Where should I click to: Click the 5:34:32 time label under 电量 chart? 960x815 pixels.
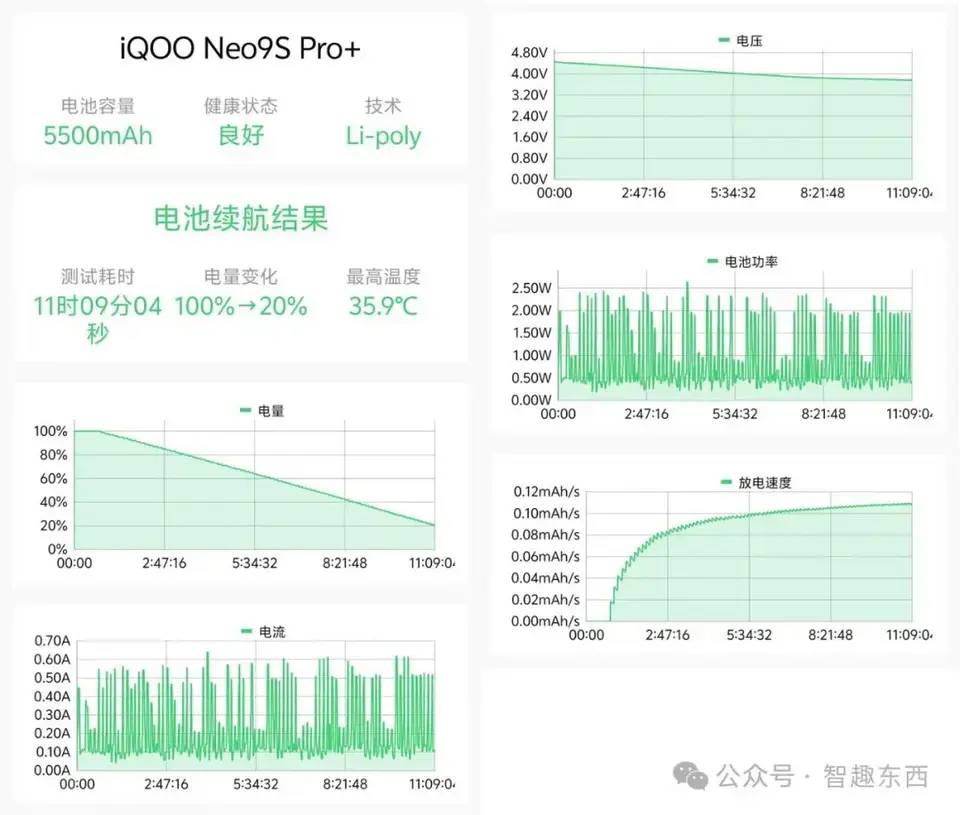254,563
